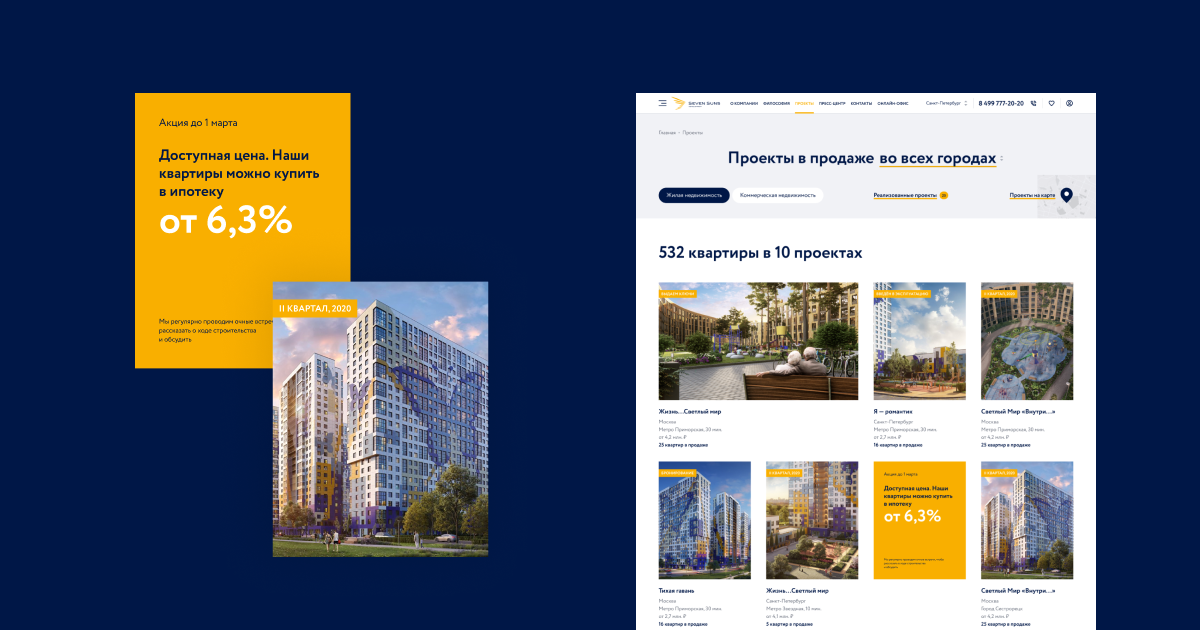Screen dimensions: 1200x630
Task: Open the Контакты menu item
Action: 861,103
